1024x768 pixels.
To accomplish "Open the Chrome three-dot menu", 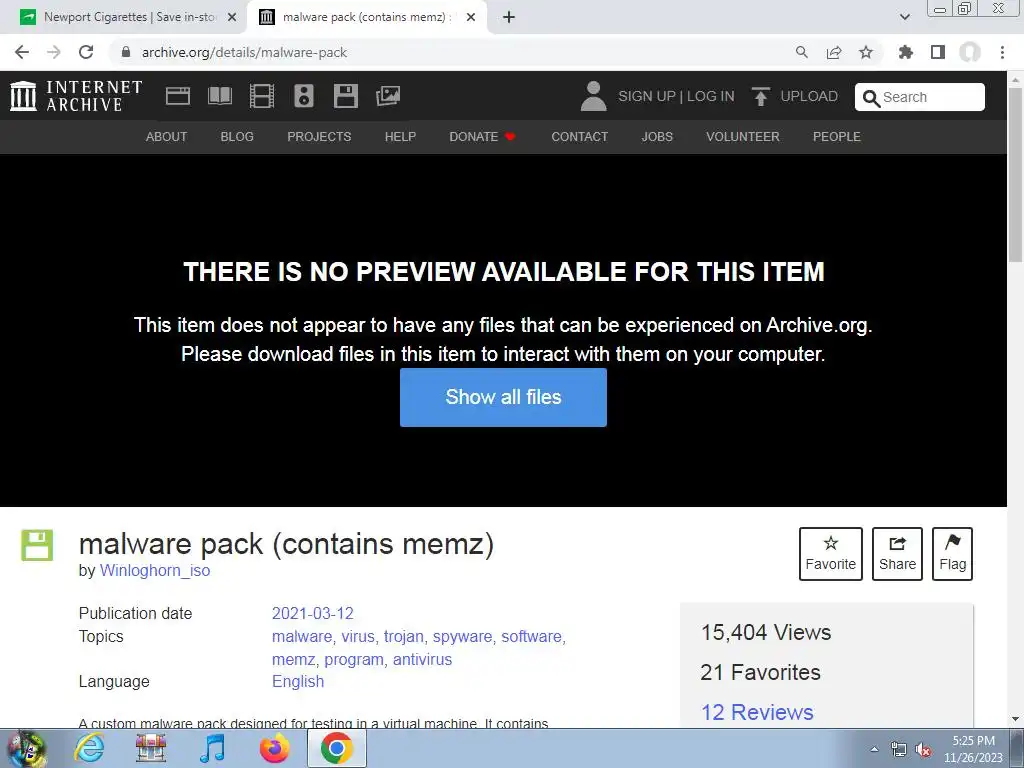I will [x=1002, y=52].
